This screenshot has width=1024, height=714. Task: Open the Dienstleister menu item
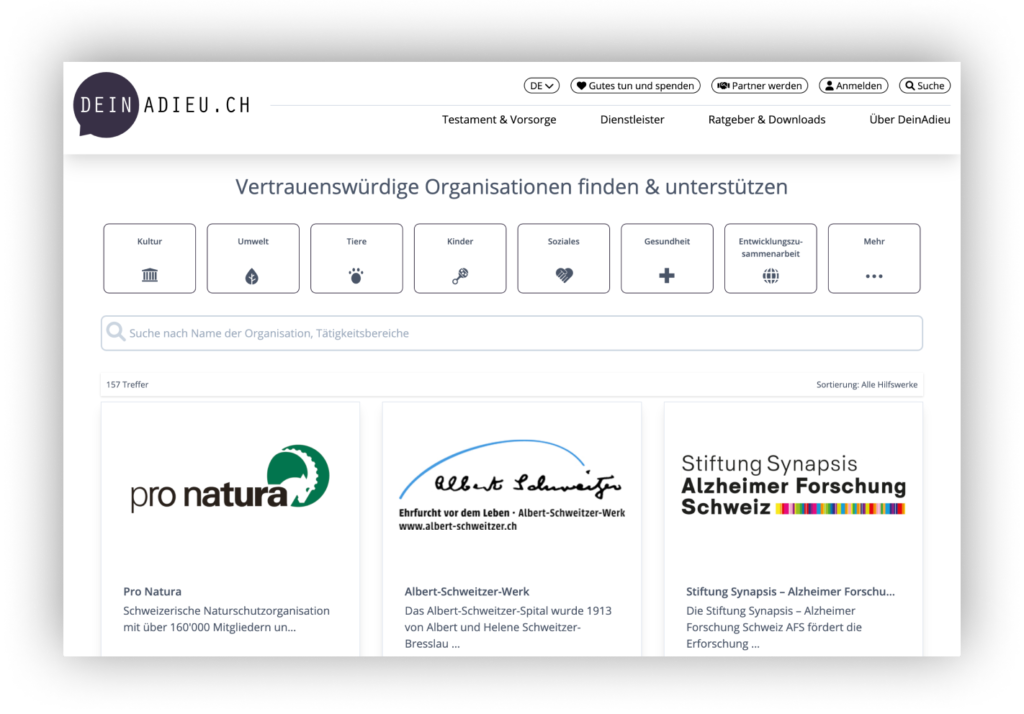point(632,120)
